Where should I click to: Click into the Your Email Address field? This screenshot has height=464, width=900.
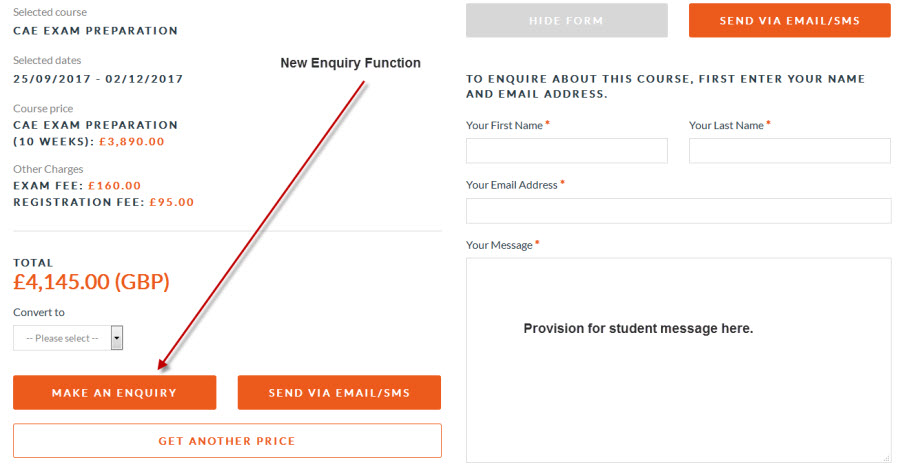(678, 211)
